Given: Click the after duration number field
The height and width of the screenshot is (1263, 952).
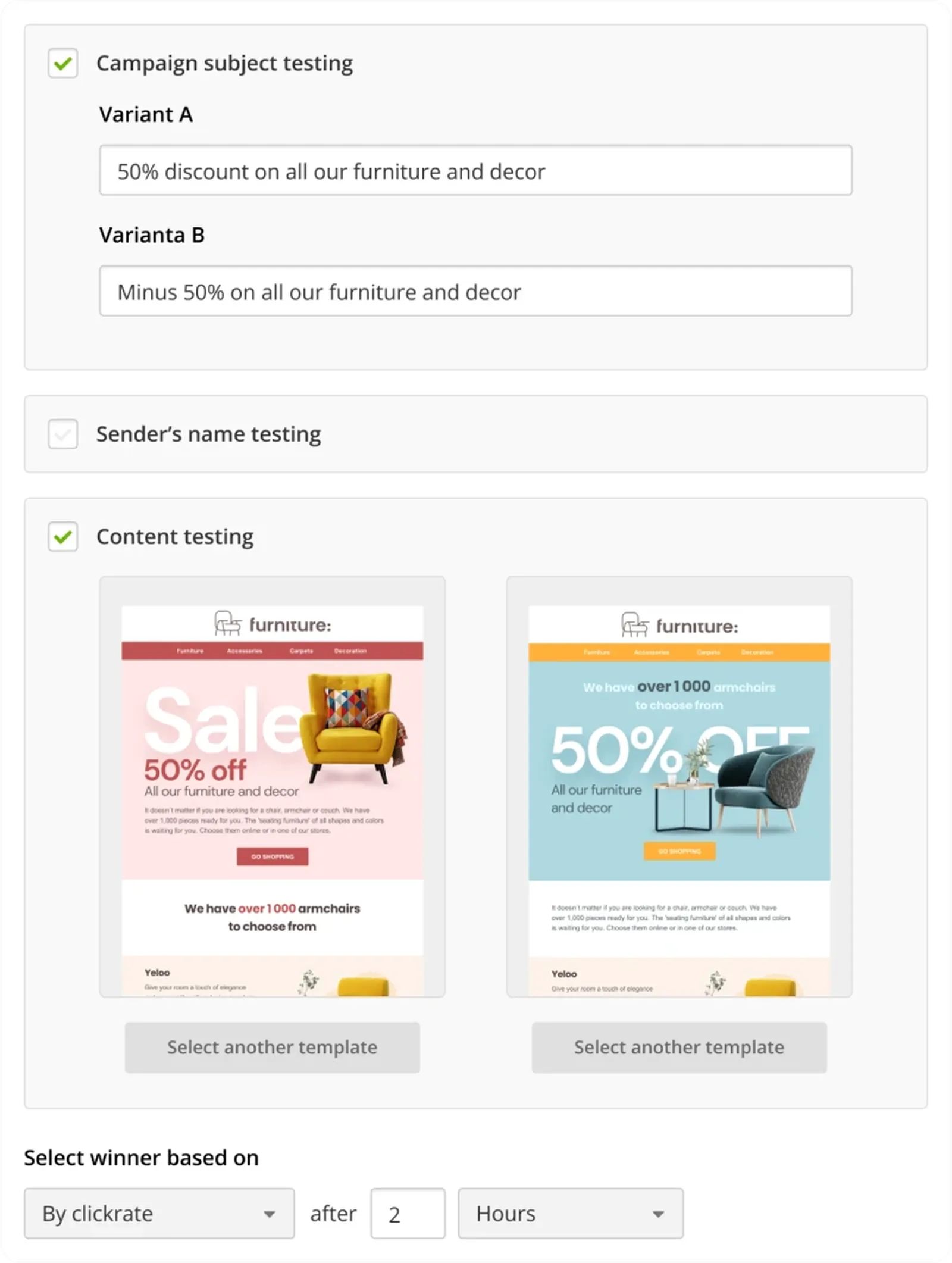Looking at the screenshot, I should coord(408,1214).
